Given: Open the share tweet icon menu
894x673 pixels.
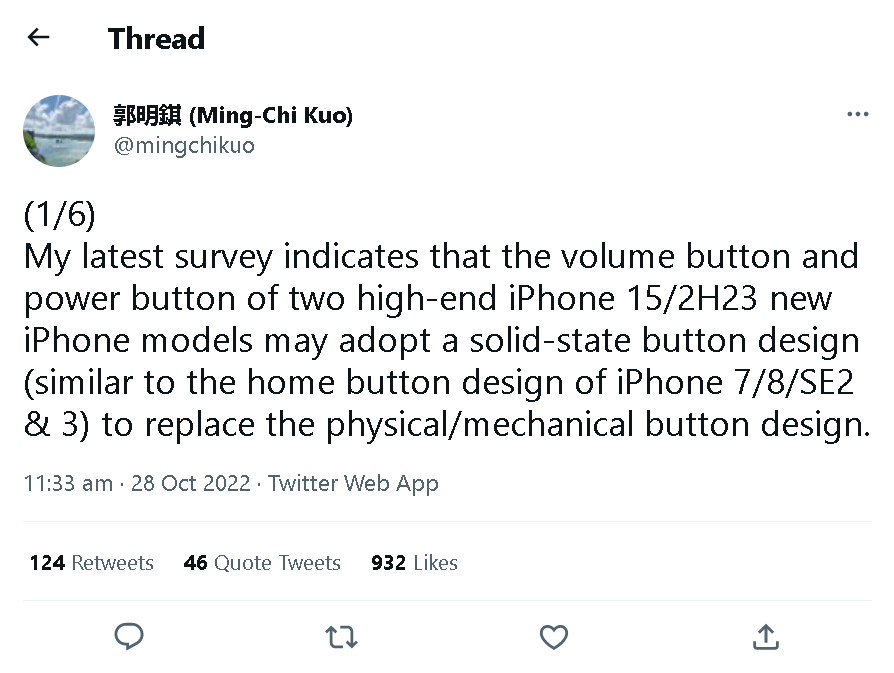Looking at the screenshot, I should (x=765, y=636).
